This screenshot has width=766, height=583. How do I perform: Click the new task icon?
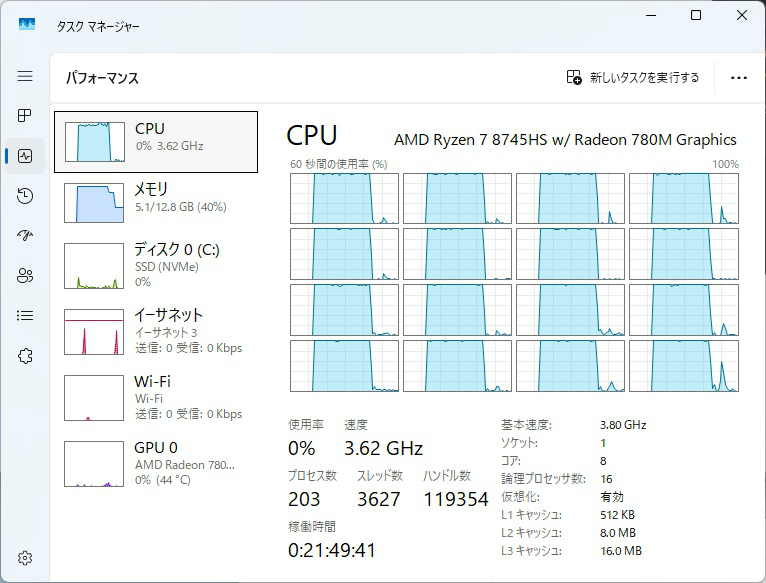tap(574, 77)
